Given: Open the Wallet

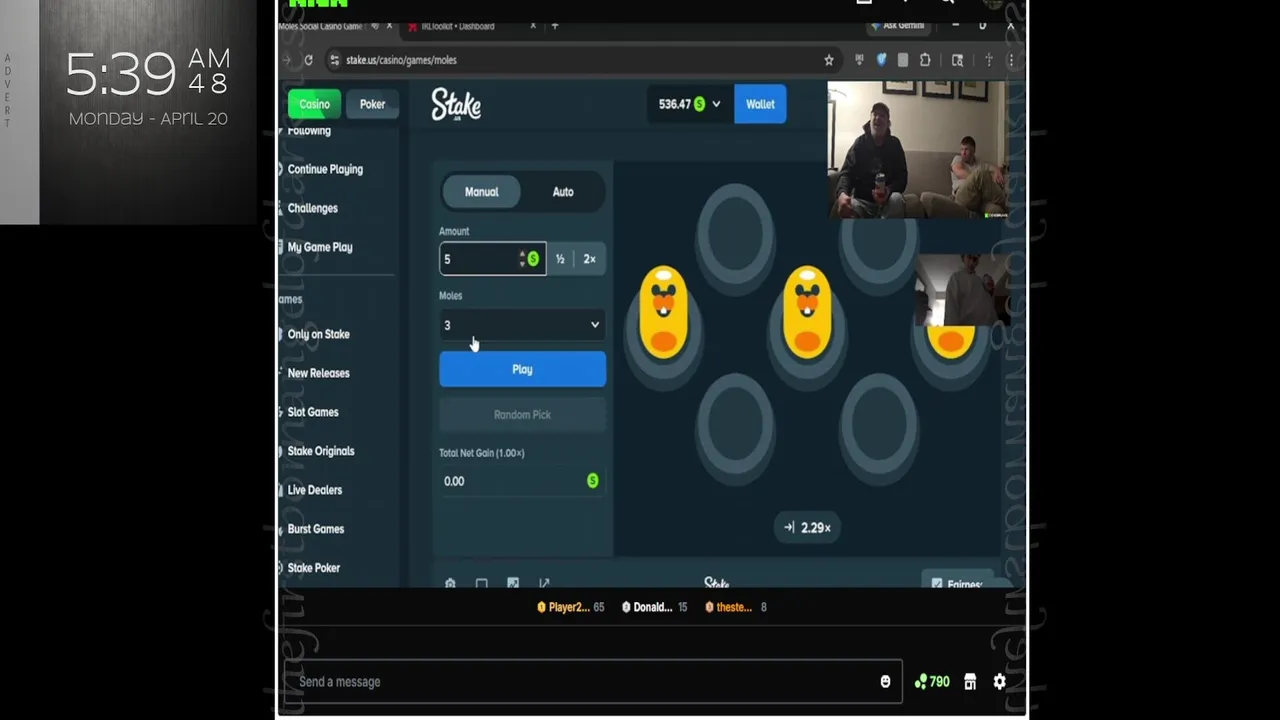Looking at the screenshot, I should click(760, 104).
